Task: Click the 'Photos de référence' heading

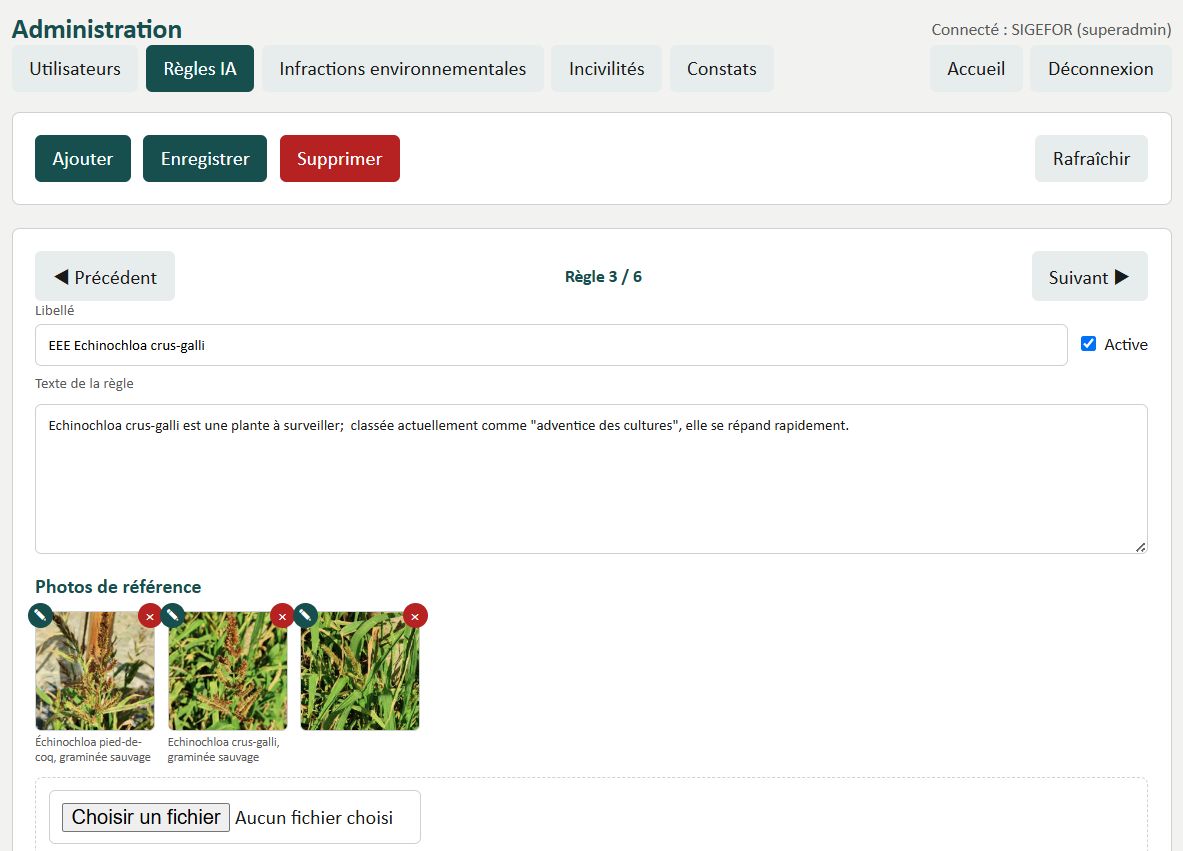Action: tap(118, 586)
